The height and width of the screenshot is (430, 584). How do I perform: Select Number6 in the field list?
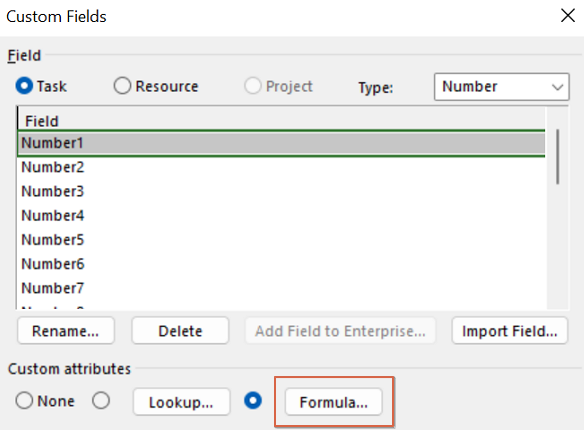282,264
